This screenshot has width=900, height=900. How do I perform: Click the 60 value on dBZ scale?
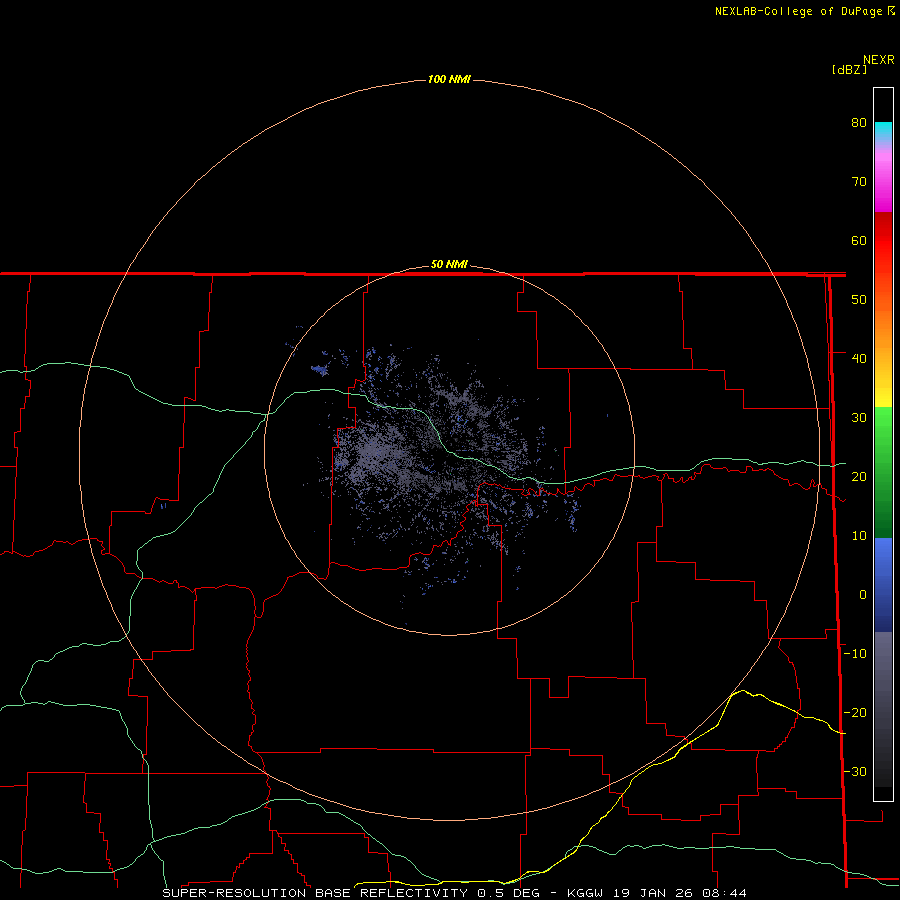pos(859,240)
